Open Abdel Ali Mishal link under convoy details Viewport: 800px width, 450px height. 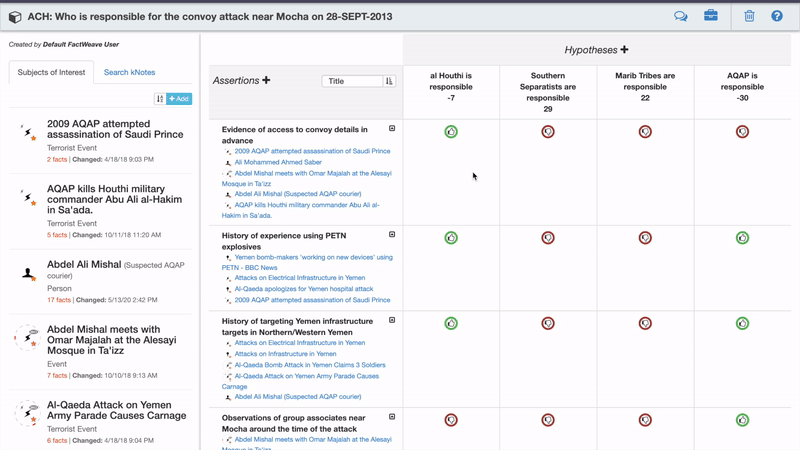(x=298, y=194)
